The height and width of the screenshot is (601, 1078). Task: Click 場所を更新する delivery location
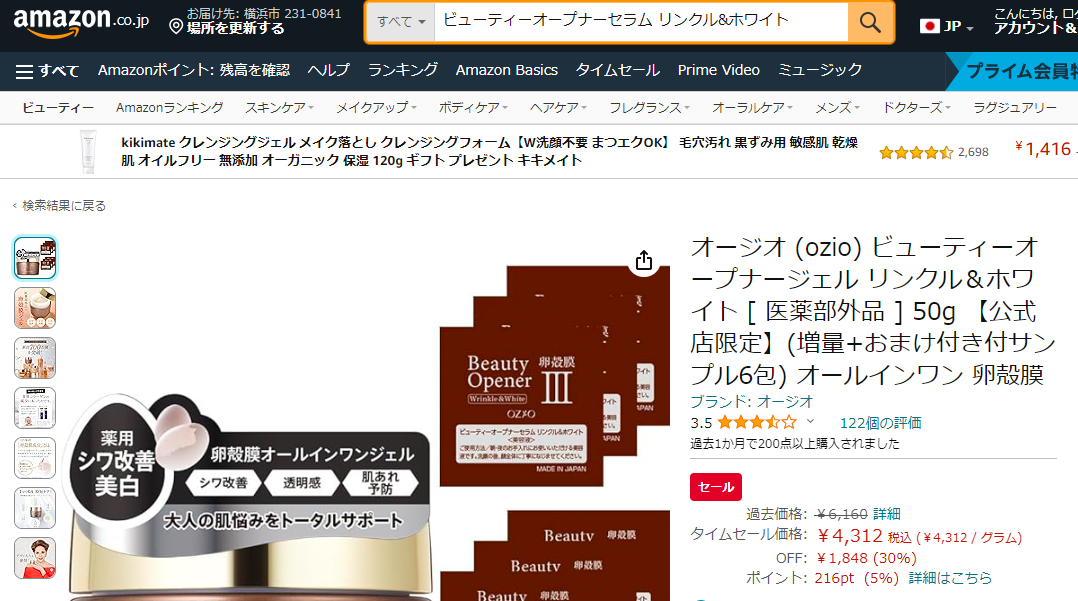point(235,28)
